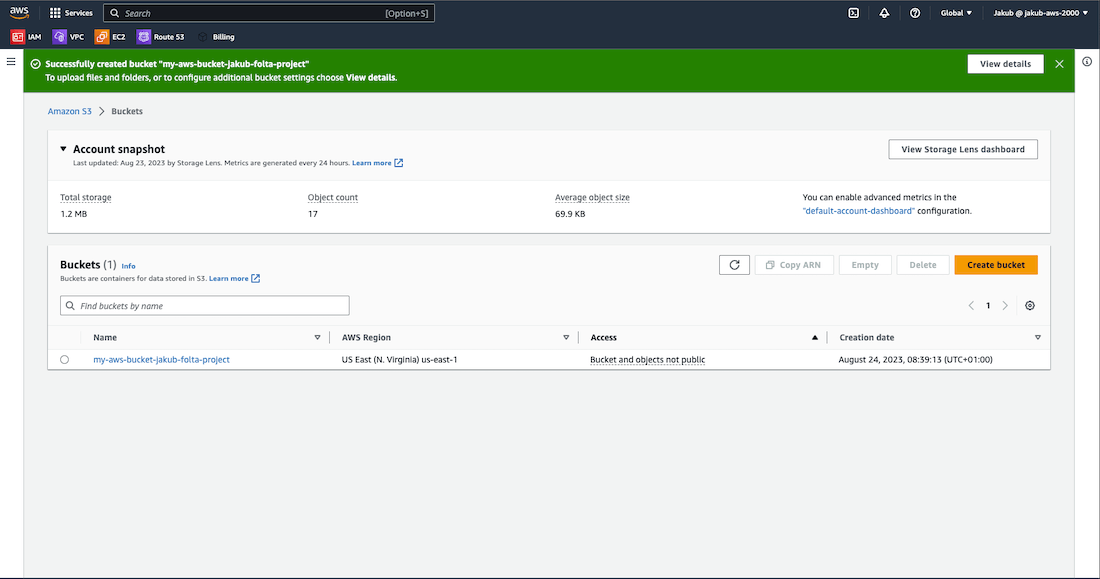The image size is (1100, 579).
Task: Refresh the buckets list
Action: coord(734,265)
